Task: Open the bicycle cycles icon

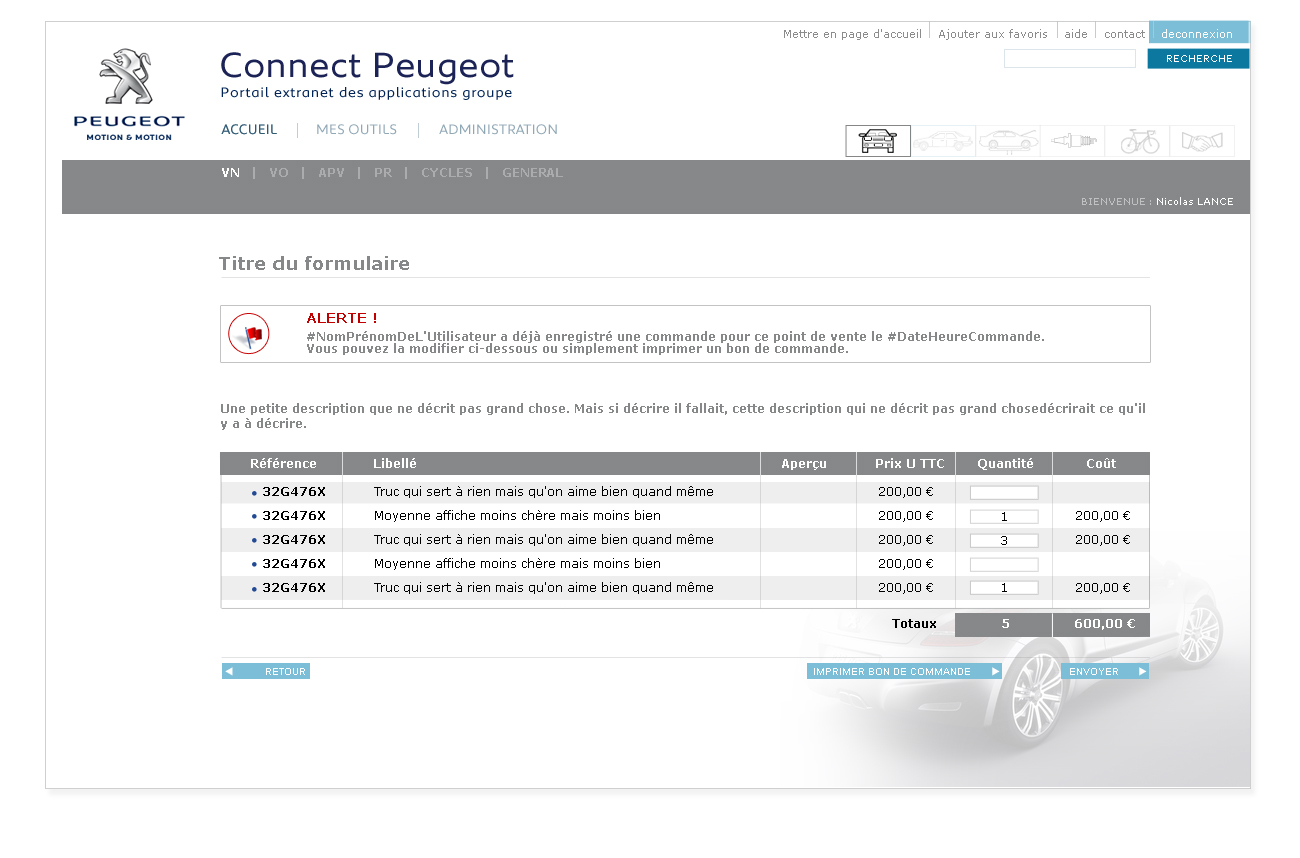Action: coord(1138,141)
